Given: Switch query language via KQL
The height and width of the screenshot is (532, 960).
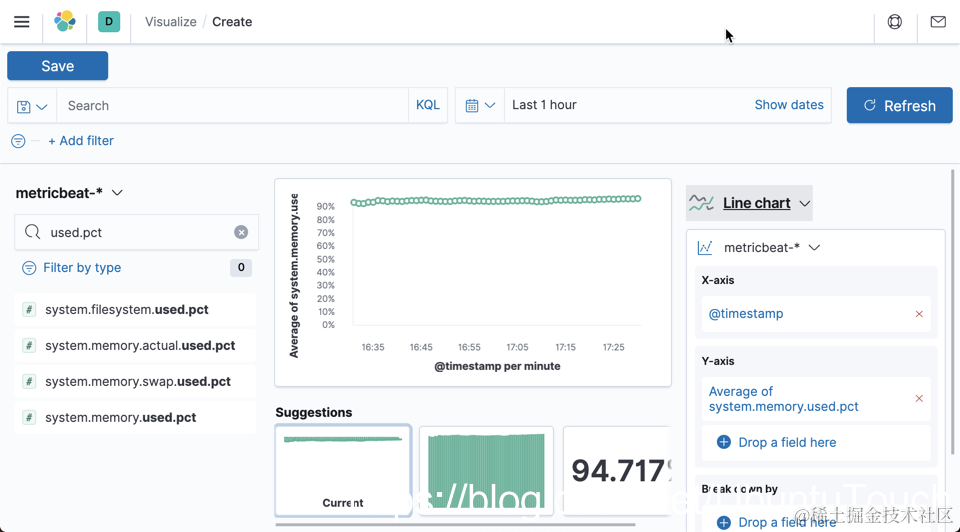Looking at the screenshot, I should click(427, 105).
